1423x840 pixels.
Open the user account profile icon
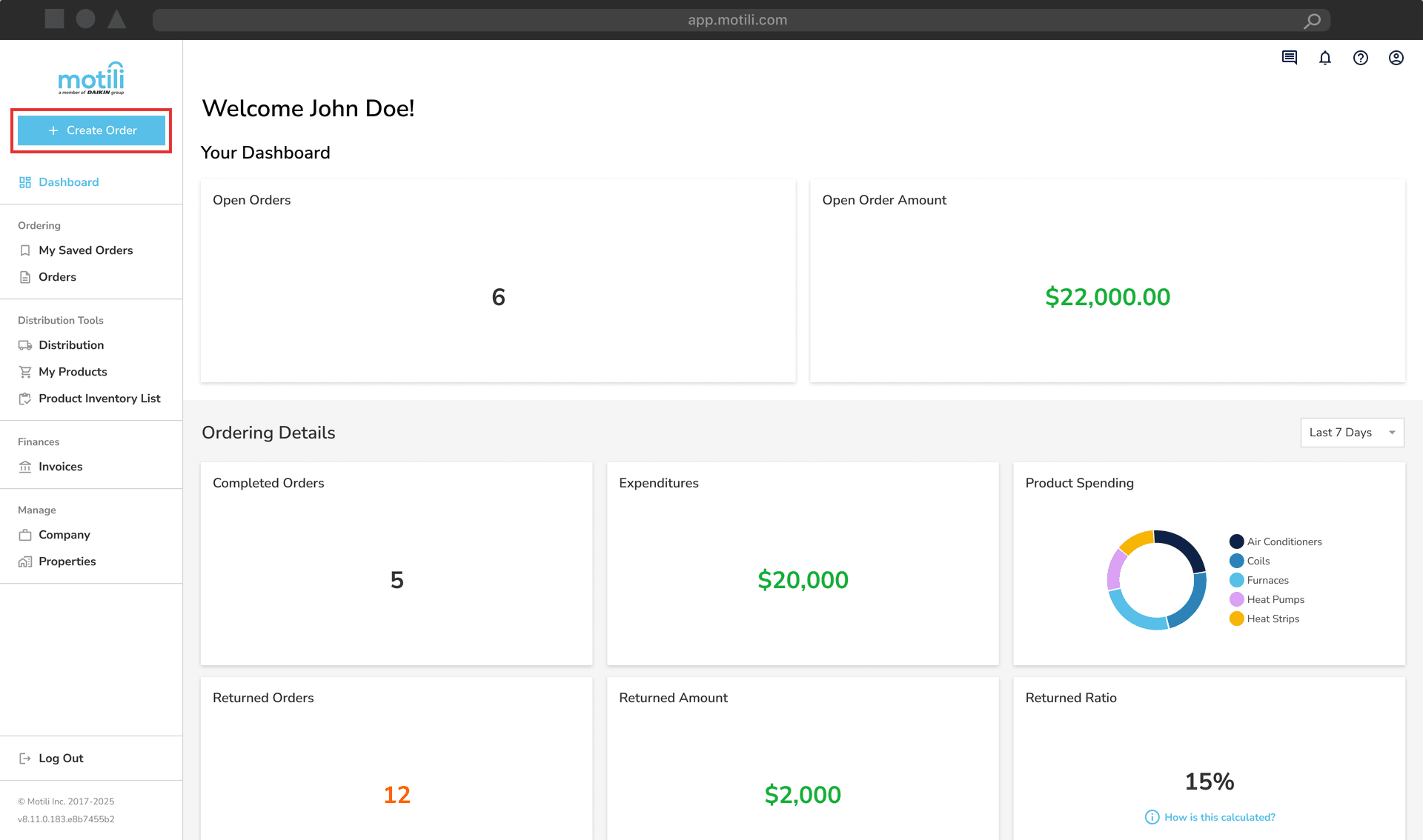coord(1396,58)
